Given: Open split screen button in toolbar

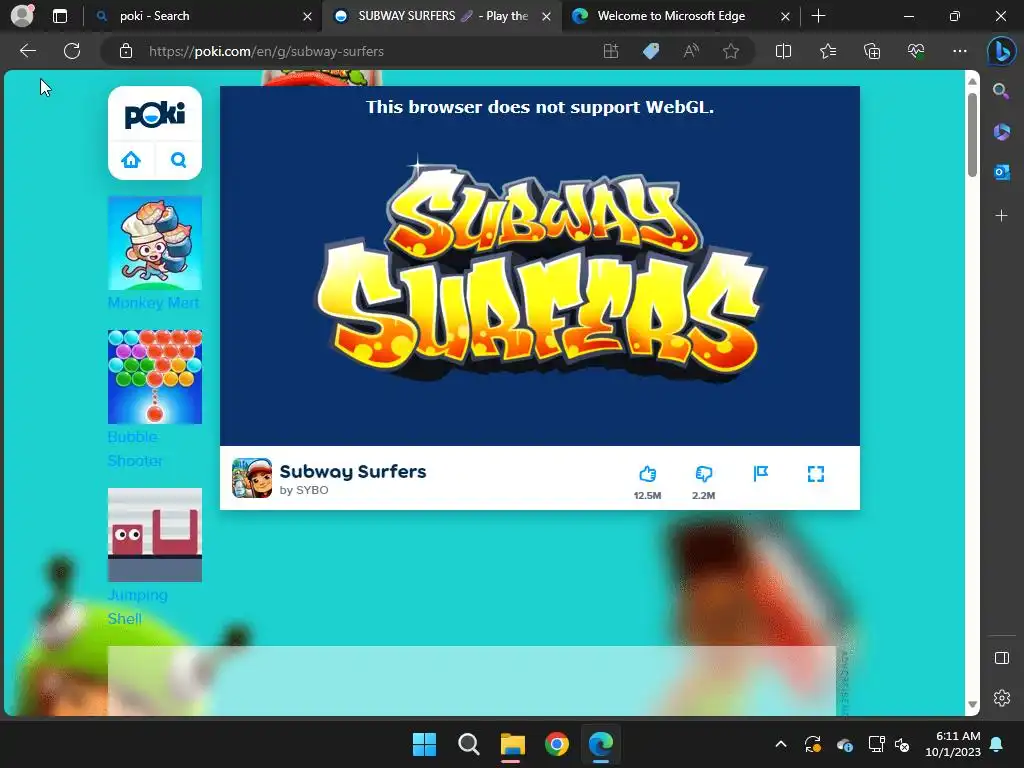Looking at the screenshot, I should (x=783, y=51).
